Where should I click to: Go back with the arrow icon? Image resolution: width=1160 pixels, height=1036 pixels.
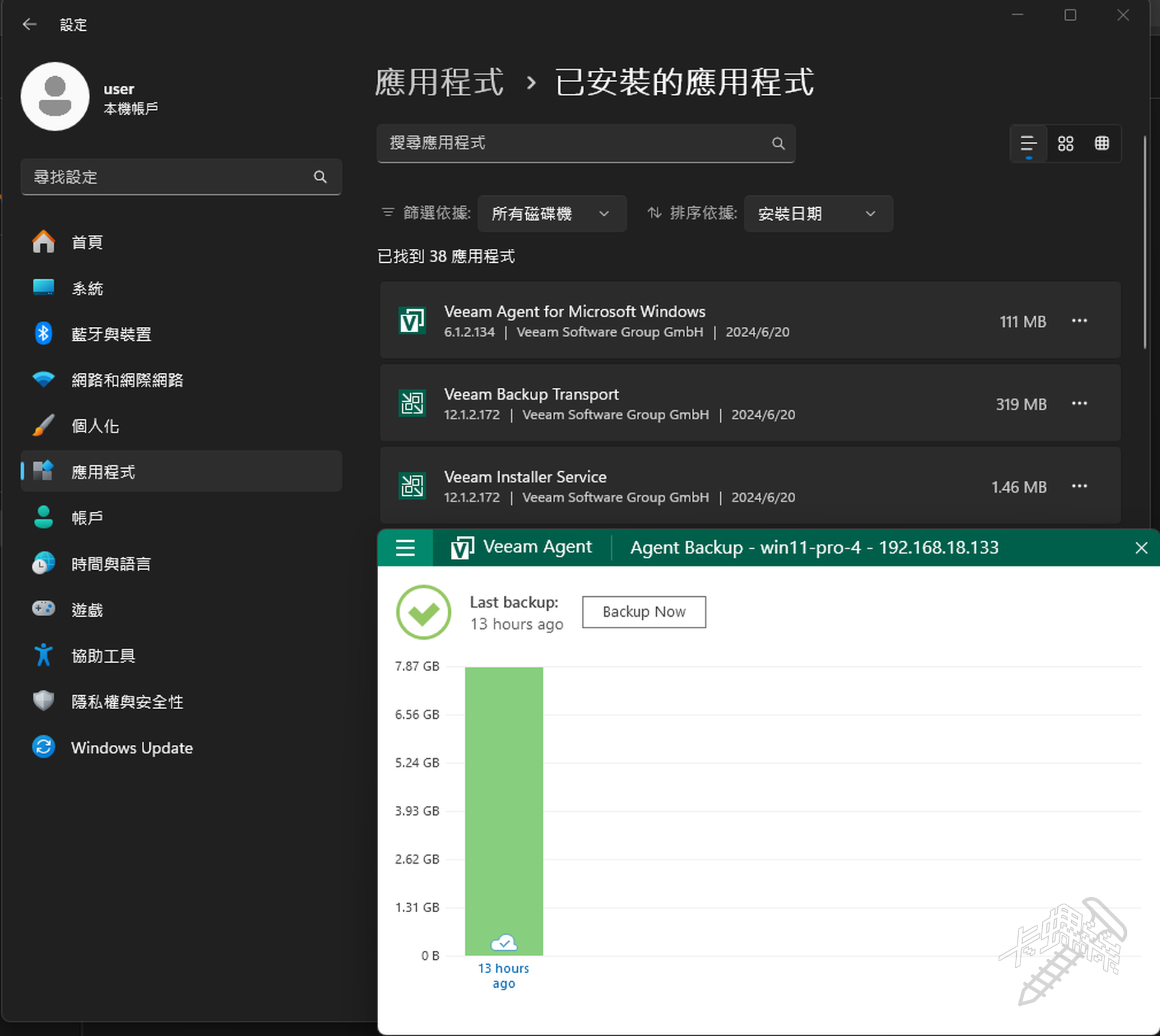[30, 24]
